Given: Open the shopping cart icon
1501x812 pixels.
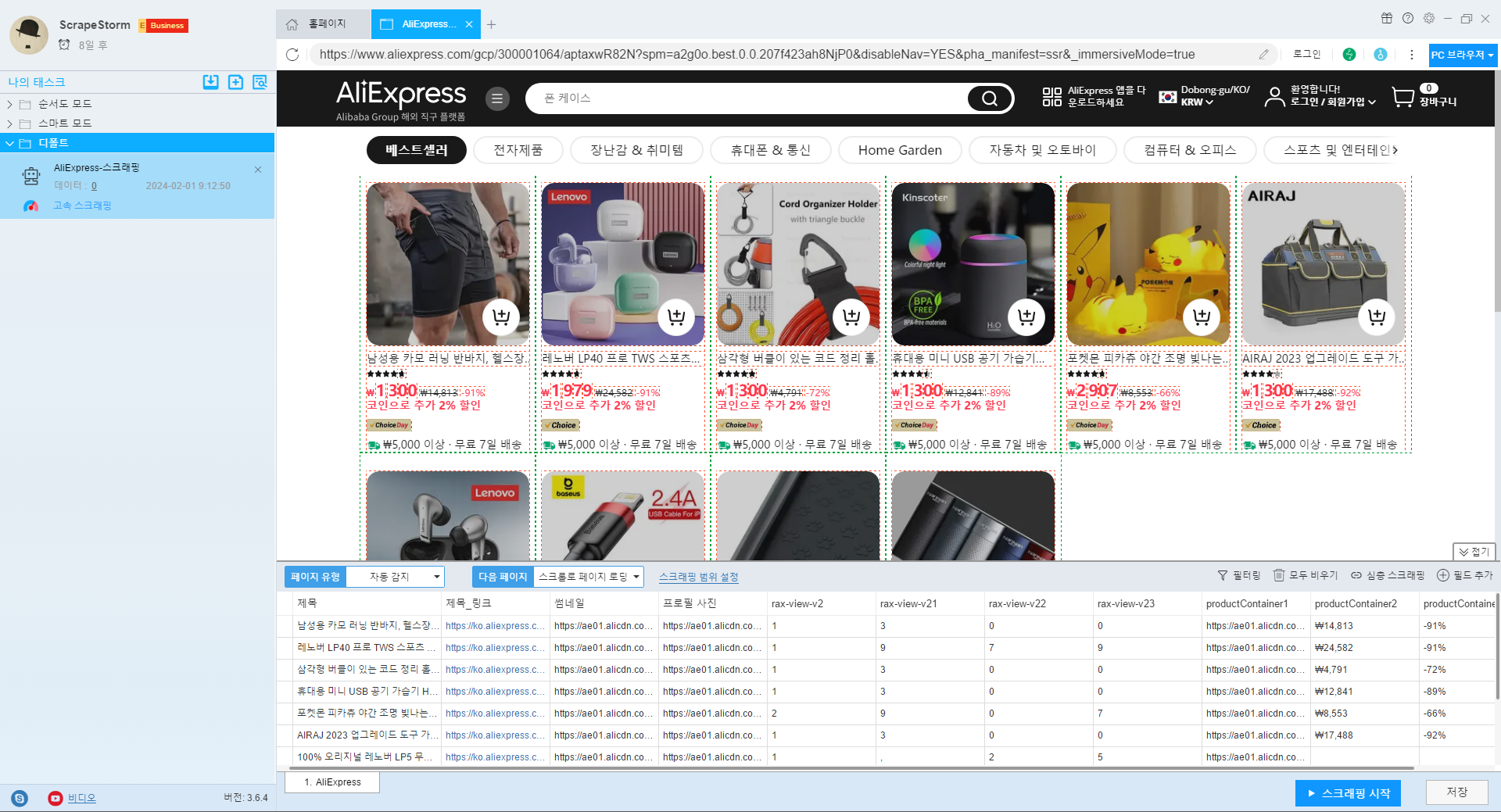Looking at the screenshot, I should pos(1403,97).
